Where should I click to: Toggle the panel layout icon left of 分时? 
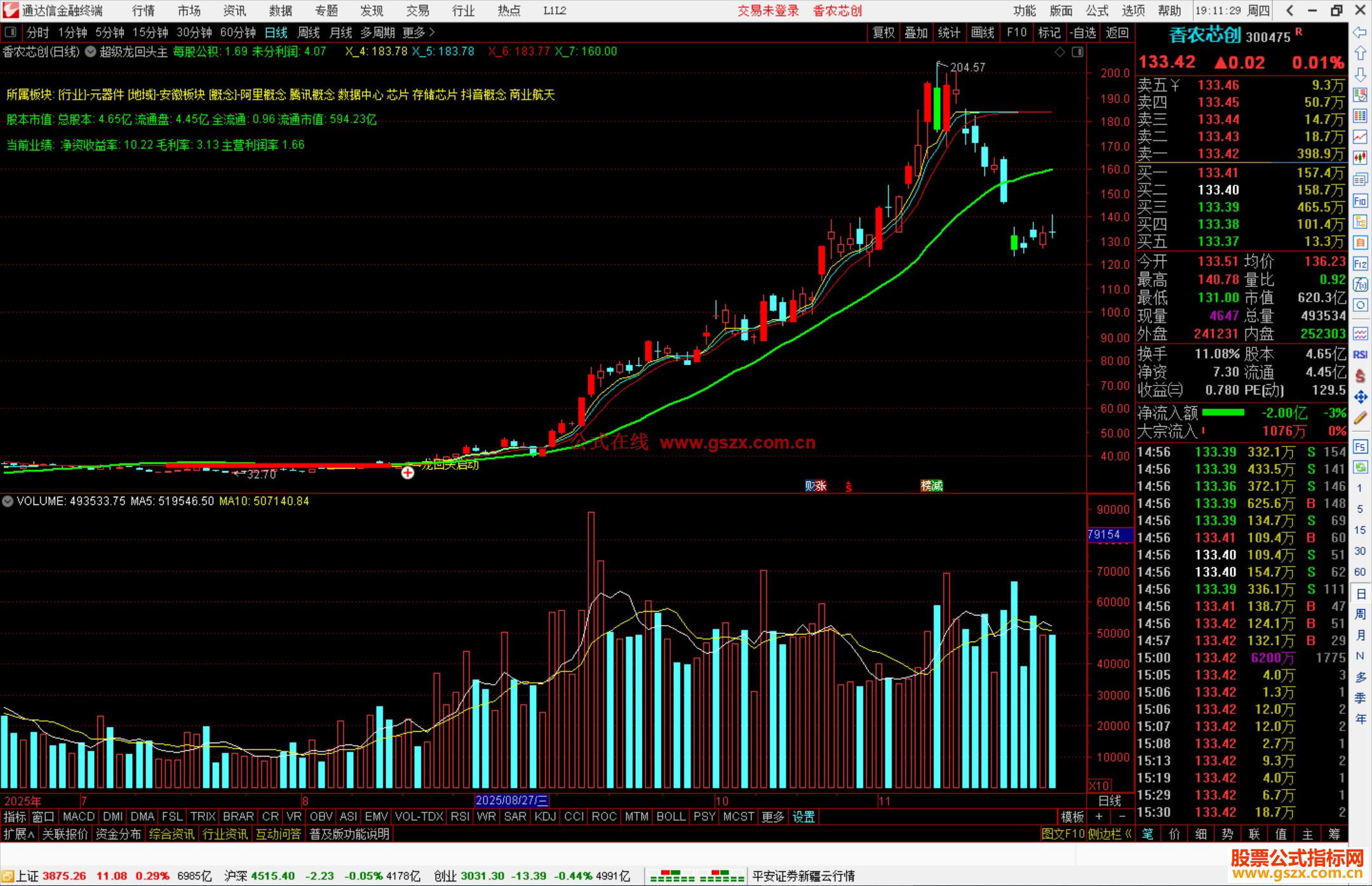tap(11, 32)
